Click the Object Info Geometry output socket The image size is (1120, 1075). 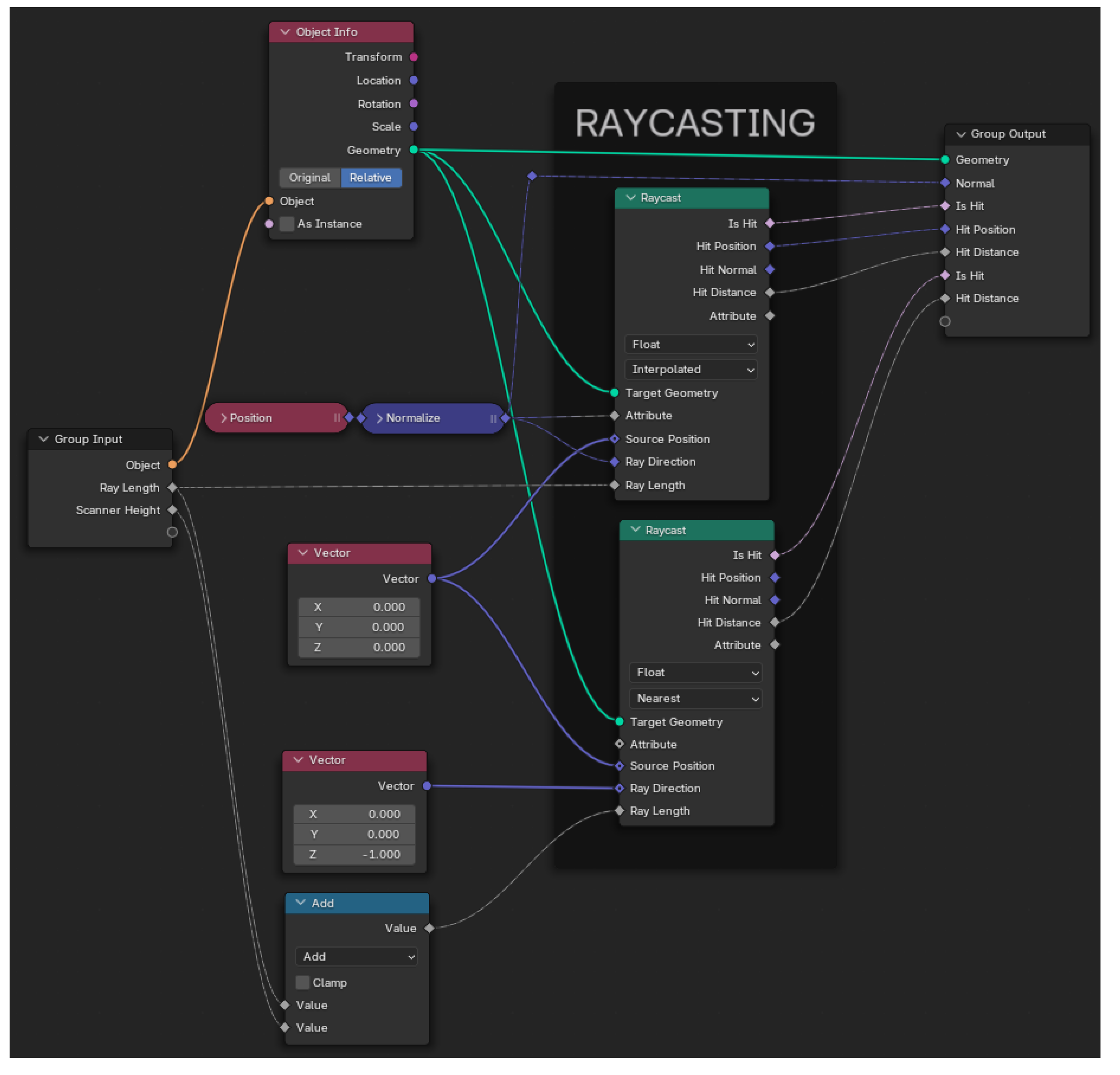pyautogui.click(x=414, y=150)
